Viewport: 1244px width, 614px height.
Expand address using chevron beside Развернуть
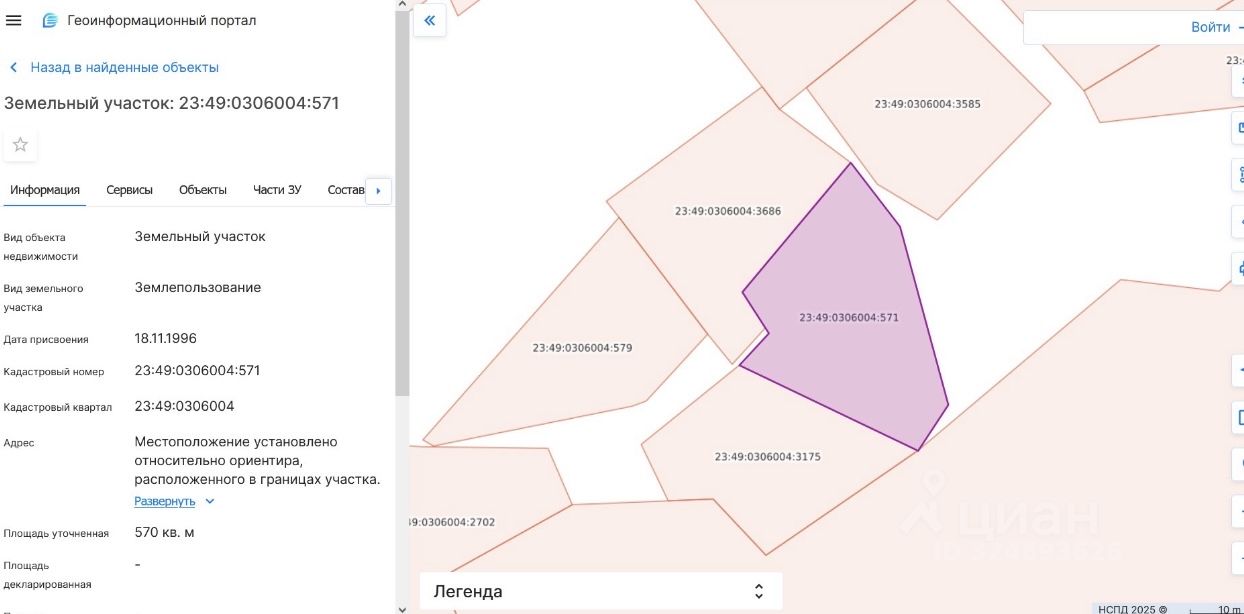[x=209, y=501]
